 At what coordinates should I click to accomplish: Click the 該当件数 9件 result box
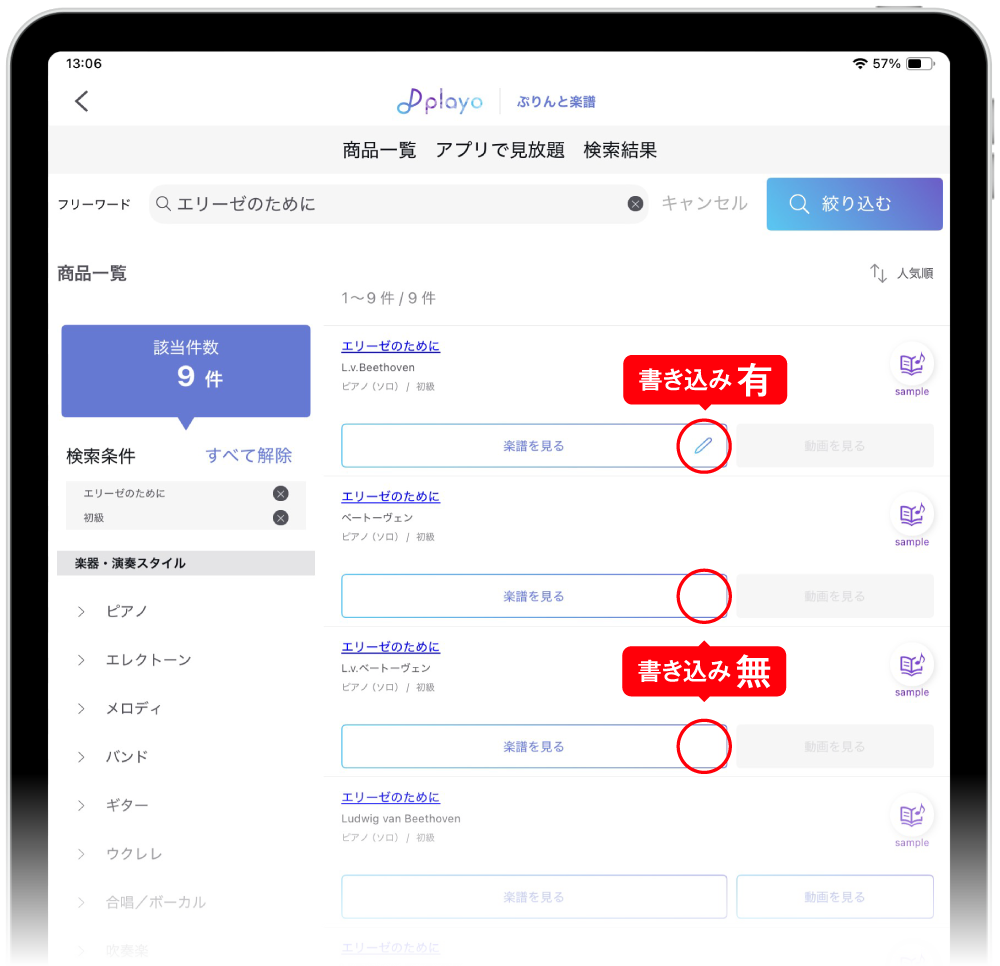coord(186,371)
